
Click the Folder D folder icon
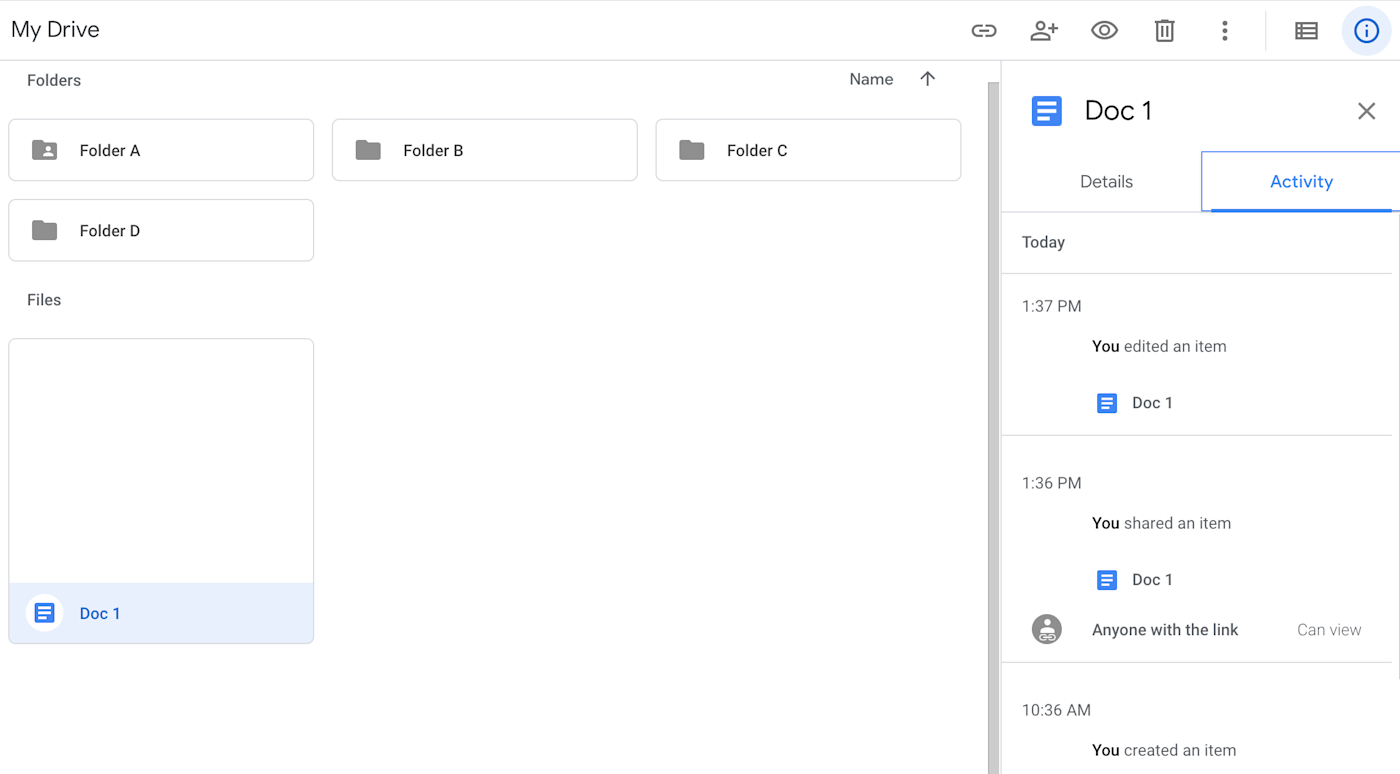point(44,230)
